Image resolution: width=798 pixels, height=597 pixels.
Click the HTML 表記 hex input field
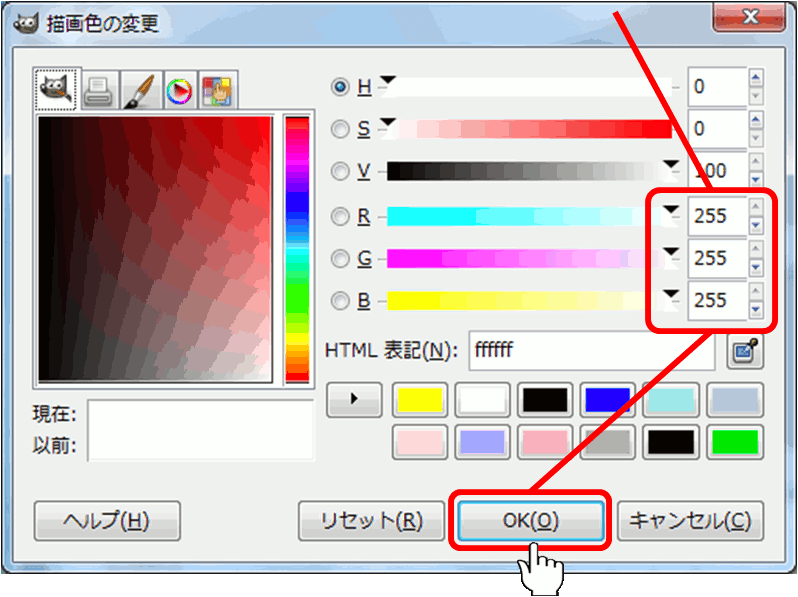[590, 351]
